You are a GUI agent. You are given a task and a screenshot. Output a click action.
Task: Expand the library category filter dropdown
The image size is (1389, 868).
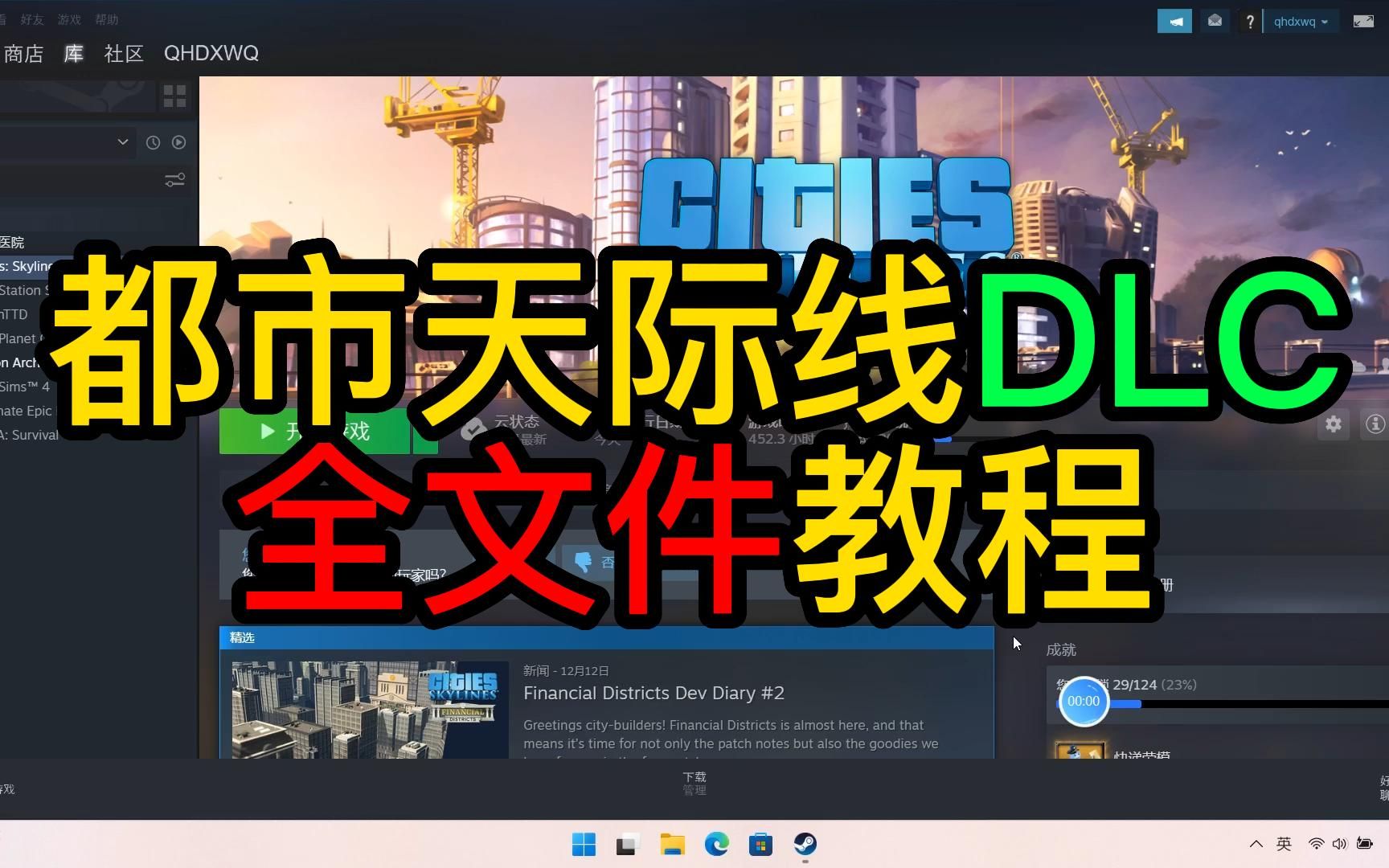122,142
